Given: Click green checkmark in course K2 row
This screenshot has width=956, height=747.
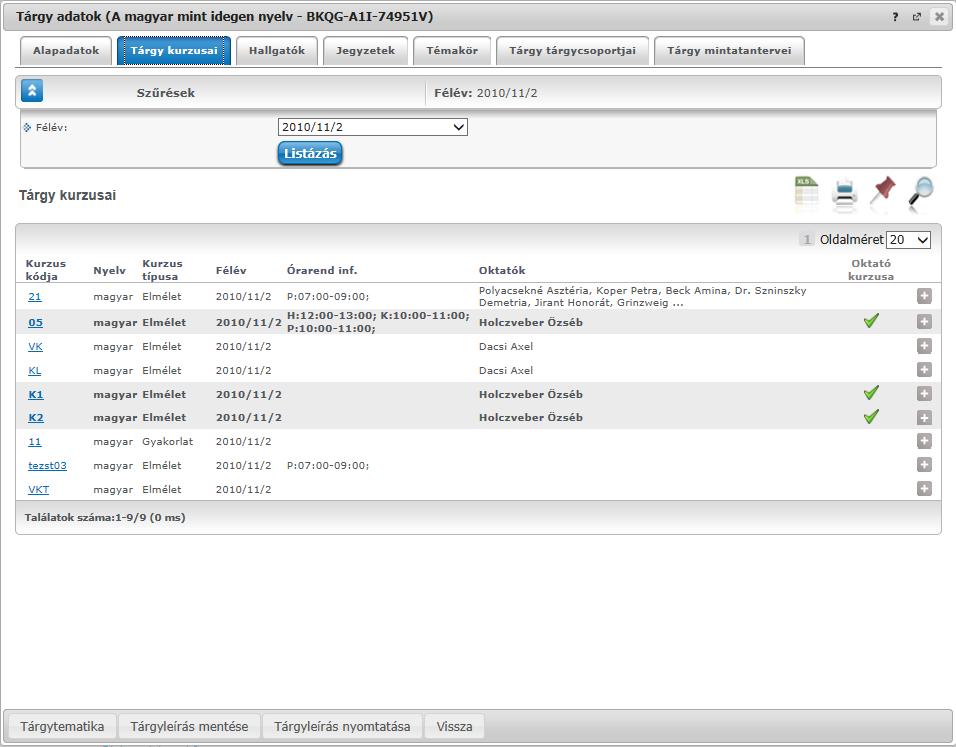Looking at the screenshot, I should 871,416.
